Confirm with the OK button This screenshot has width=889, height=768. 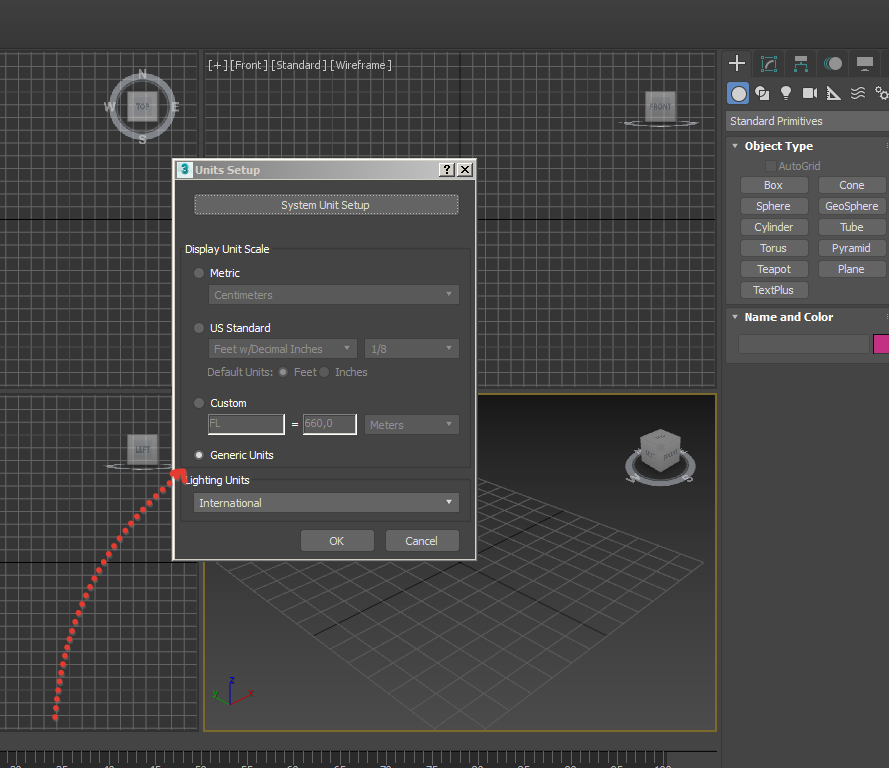coord(337,541)
